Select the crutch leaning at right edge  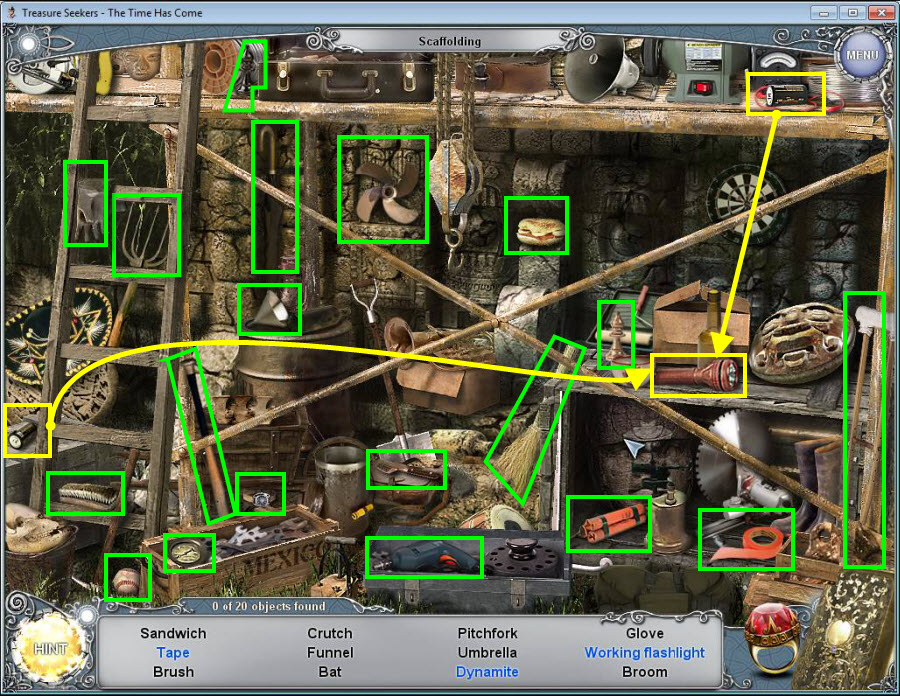pyautogui.click(x=864, y=429)
